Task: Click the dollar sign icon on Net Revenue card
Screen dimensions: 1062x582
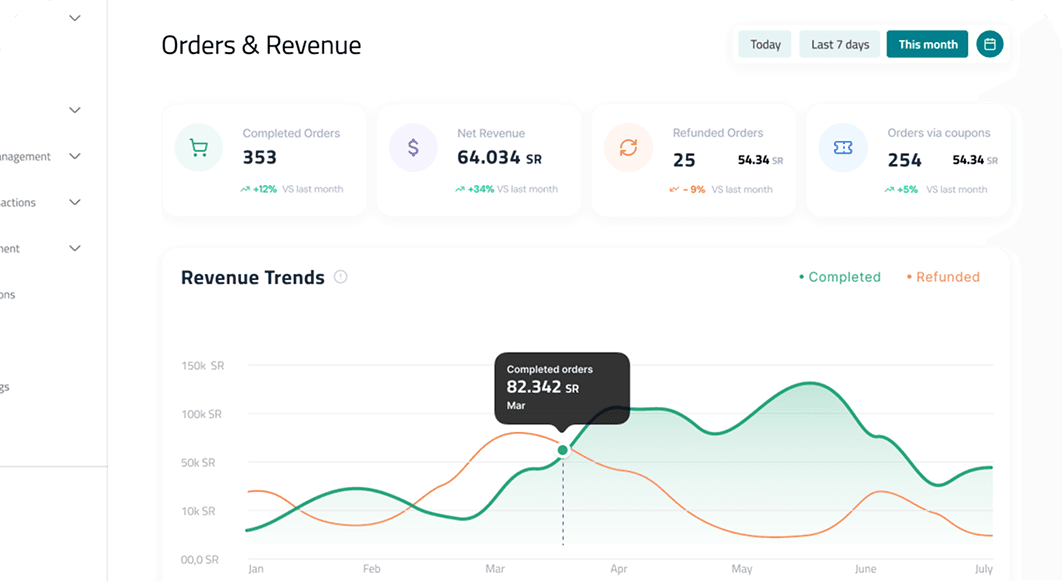Action: click(x=413, y=146)
